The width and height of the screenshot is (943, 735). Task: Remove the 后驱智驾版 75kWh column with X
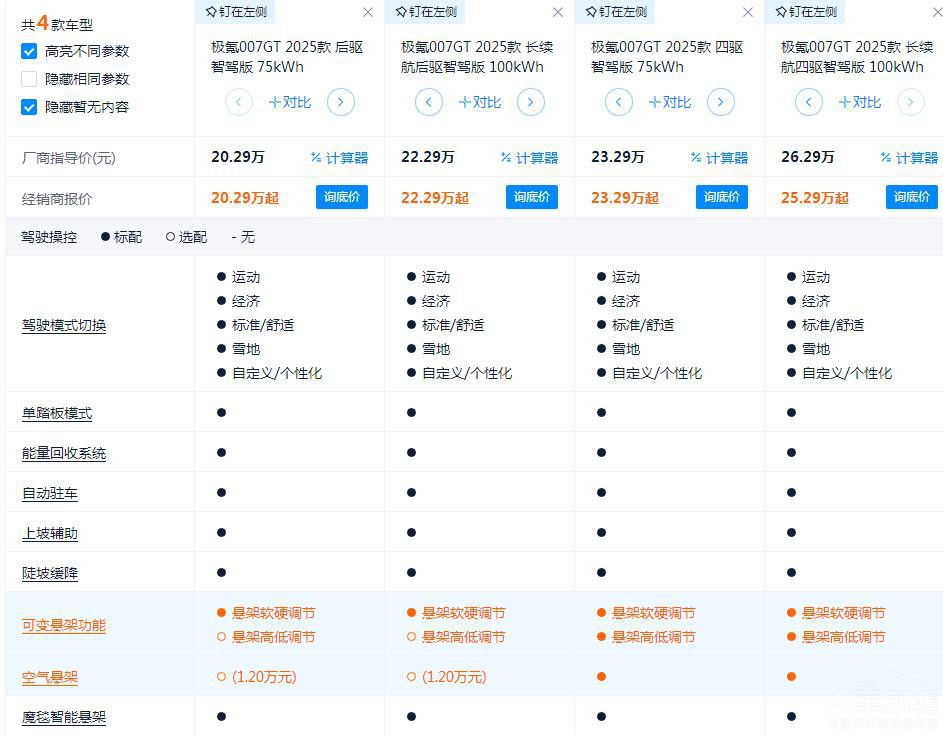coord(368,12)
